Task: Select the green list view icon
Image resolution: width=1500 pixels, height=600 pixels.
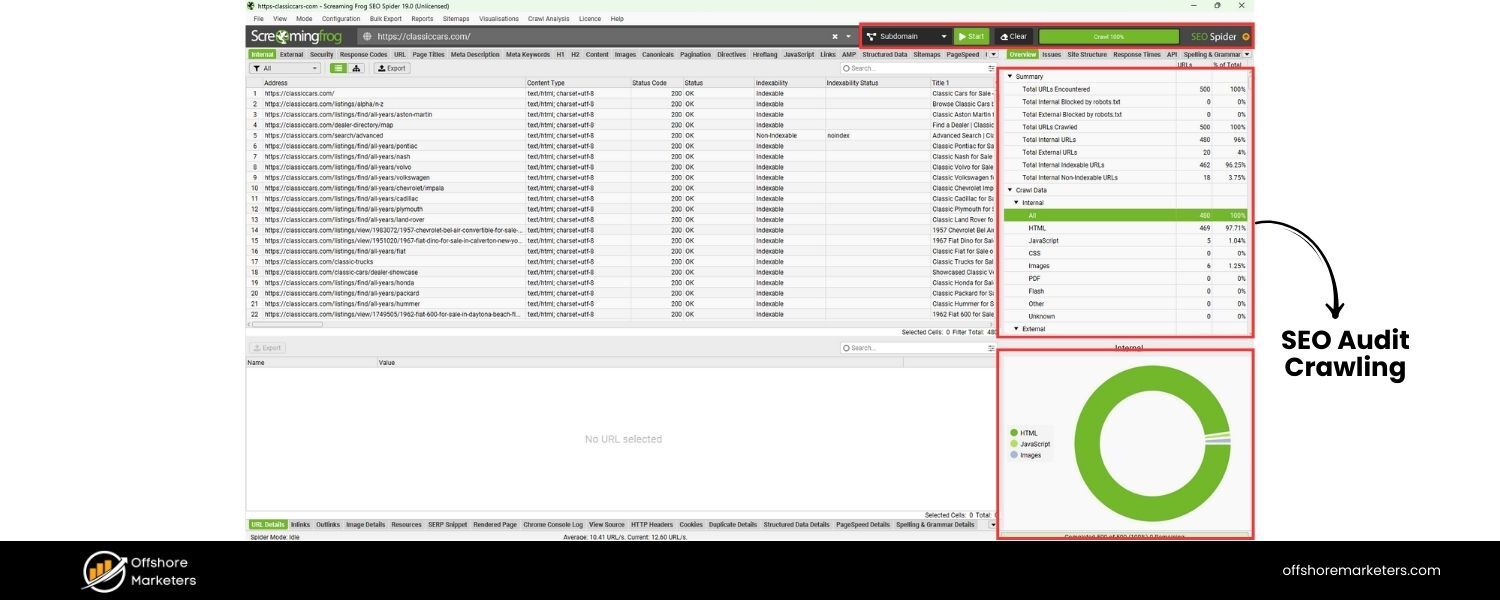Action: pos(338,68)
